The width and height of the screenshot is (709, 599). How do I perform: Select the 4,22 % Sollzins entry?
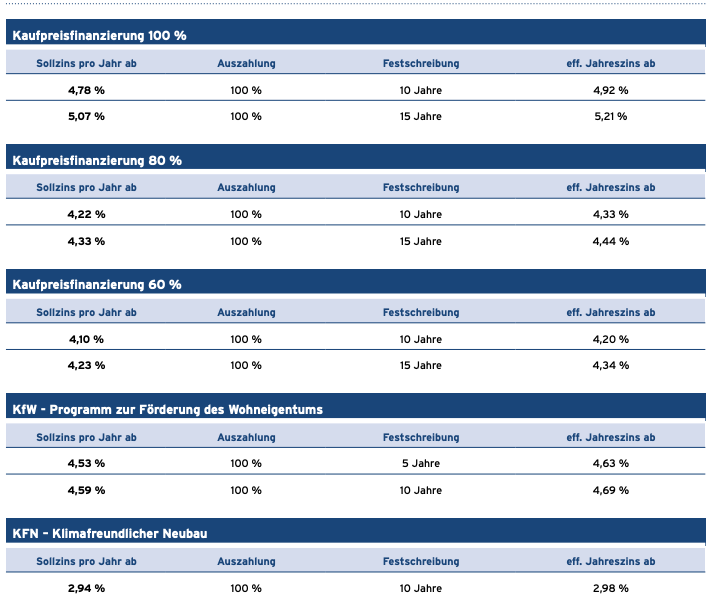(x=86, y=214)
